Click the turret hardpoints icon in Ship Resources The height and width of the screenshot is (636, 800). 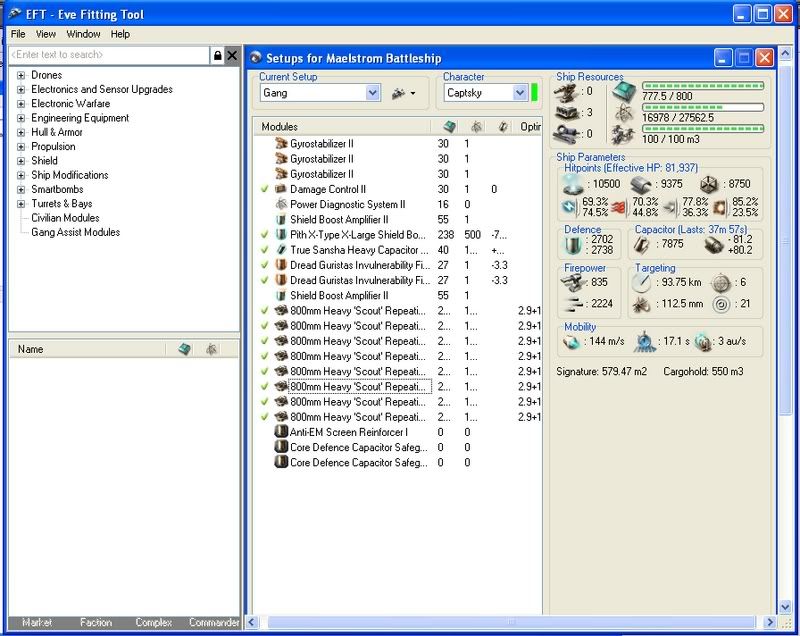(565, 92)
